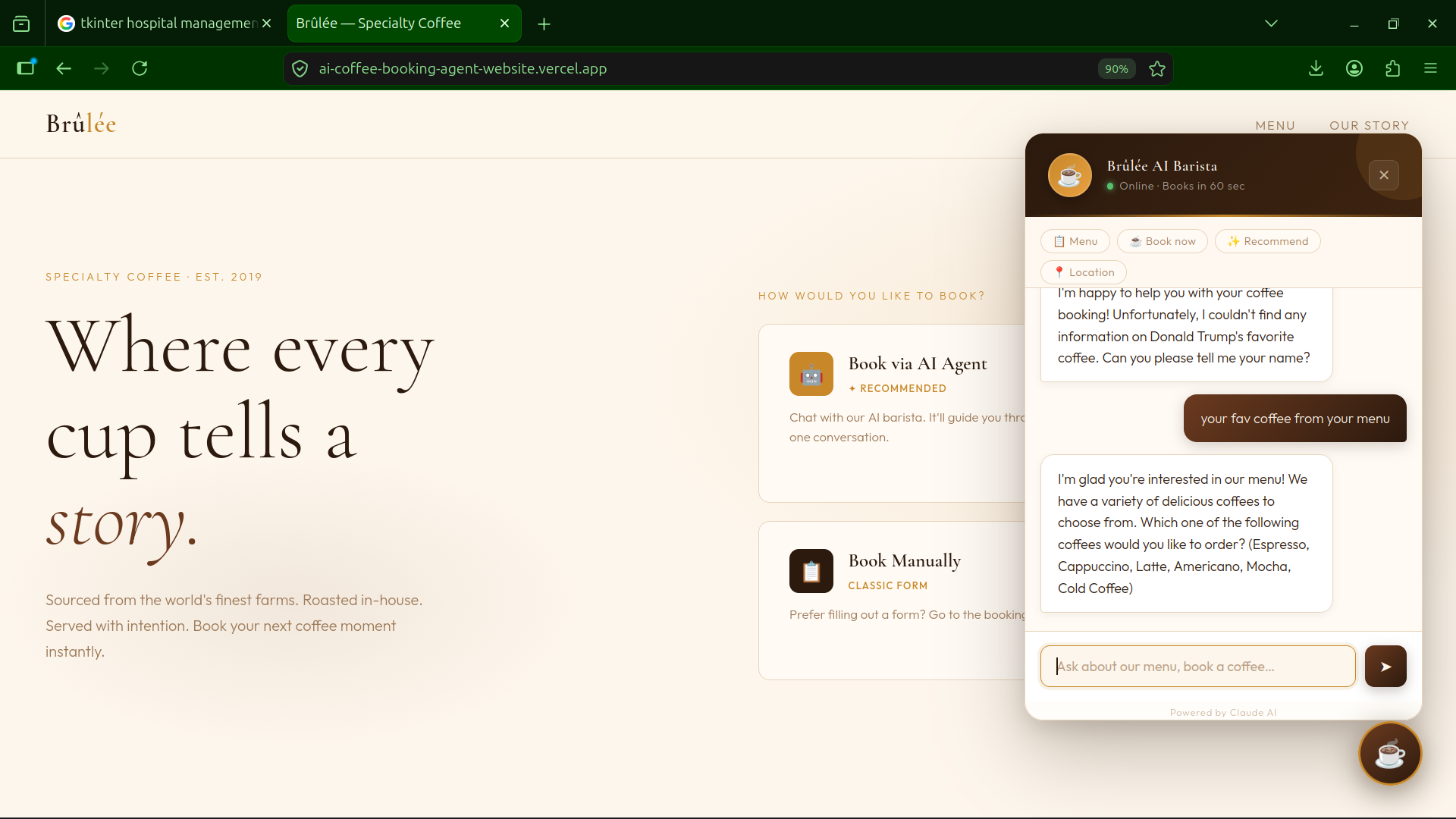This screenshot has width=1456, height=819.
Task: Open the Book via AI Agent card
Action: pyautogui.click(x=892, y=413)
